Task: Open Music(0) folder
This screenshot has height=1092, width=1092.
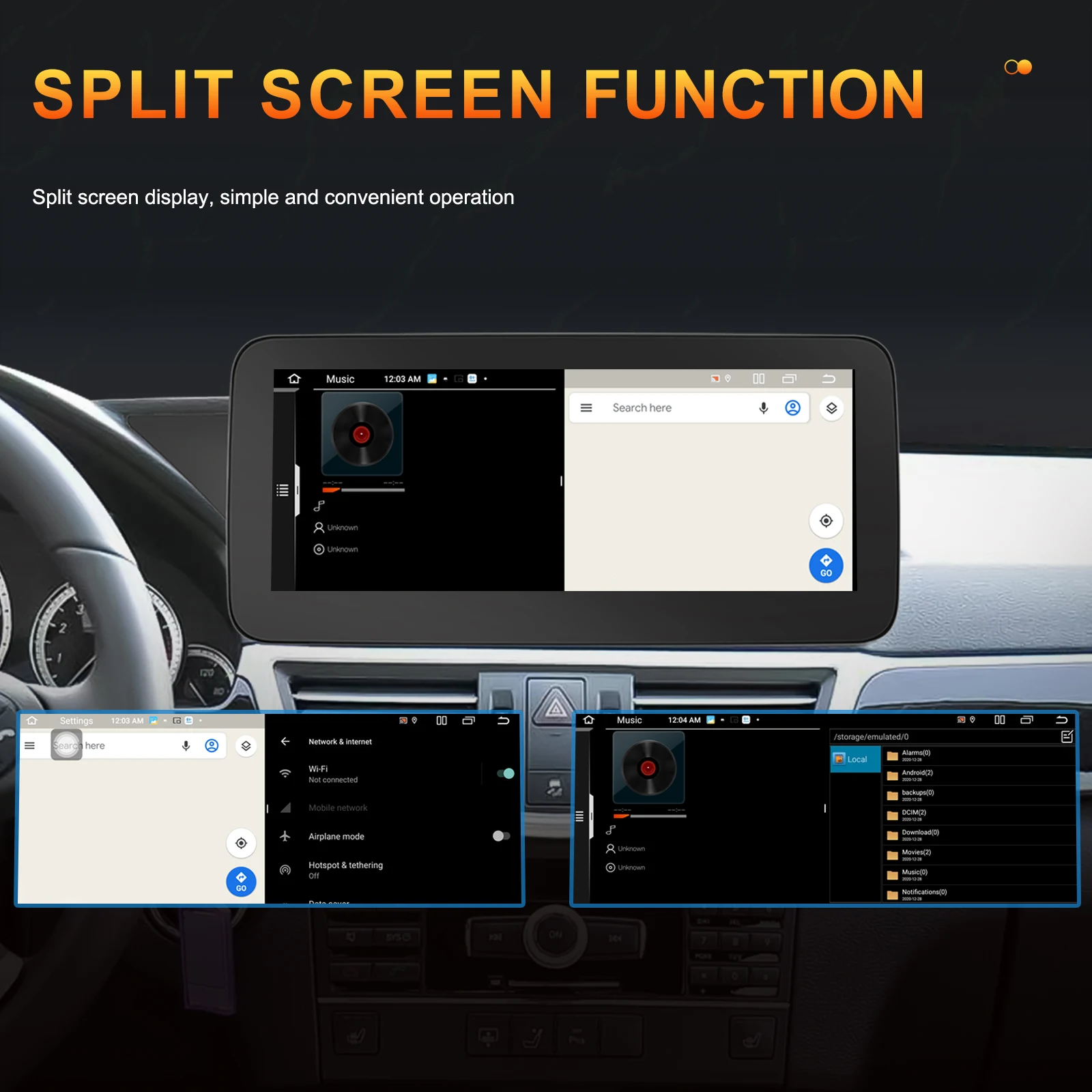Action: point(979,875)
